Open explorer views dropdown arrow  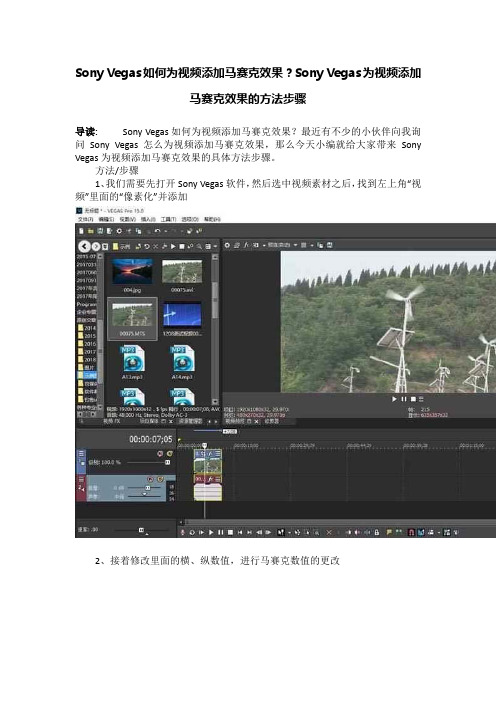(x=215, y=246)
